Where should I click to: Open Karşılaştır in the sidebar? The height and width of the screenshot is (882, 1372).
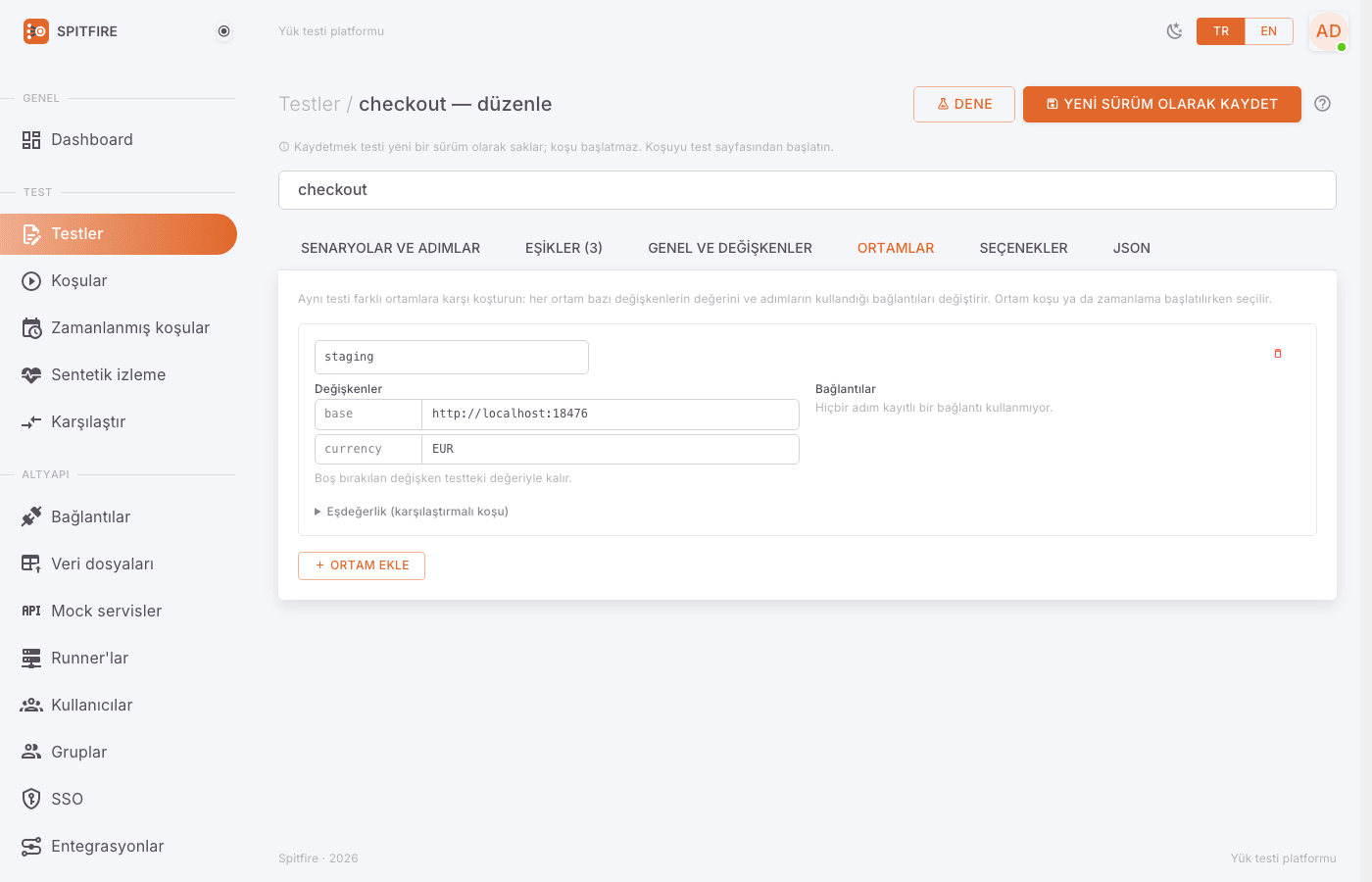pos(118,422)
